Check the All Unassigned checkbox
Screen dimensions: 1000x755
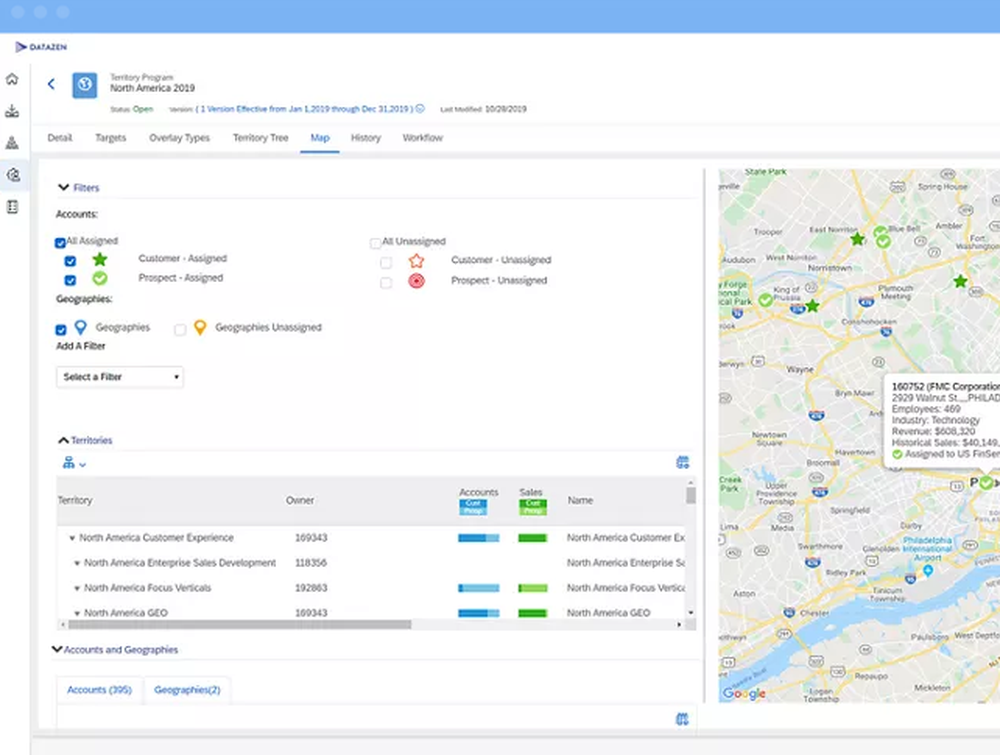[376, 243]
